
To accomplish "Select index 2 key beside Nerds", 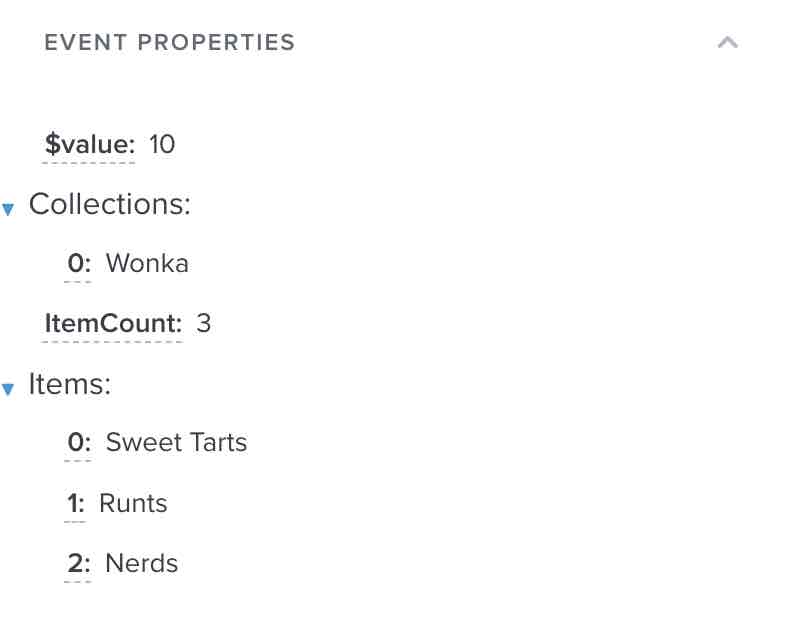I will coord(79,564).
